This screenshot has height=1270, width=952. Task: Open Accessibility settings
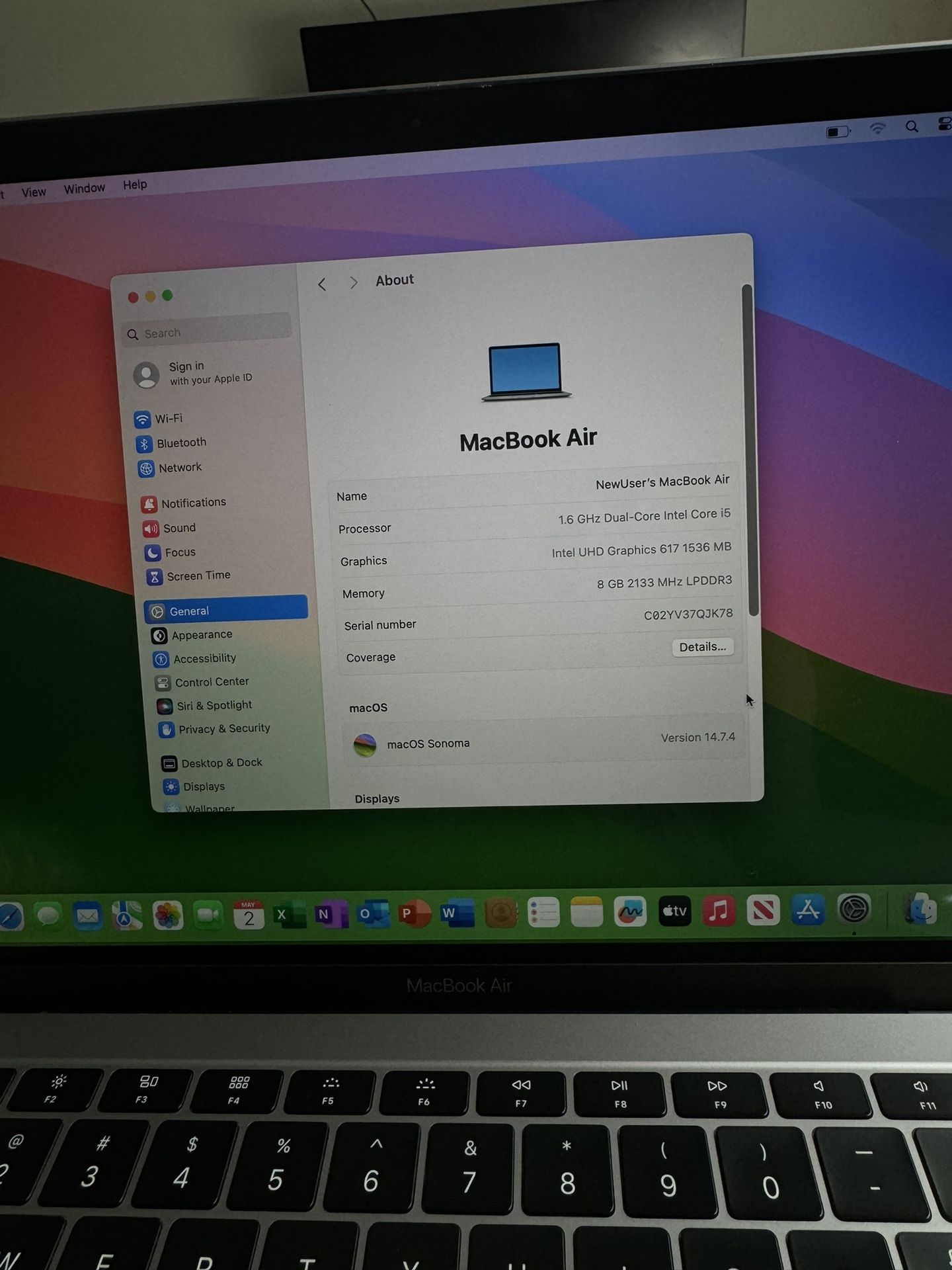195,659
